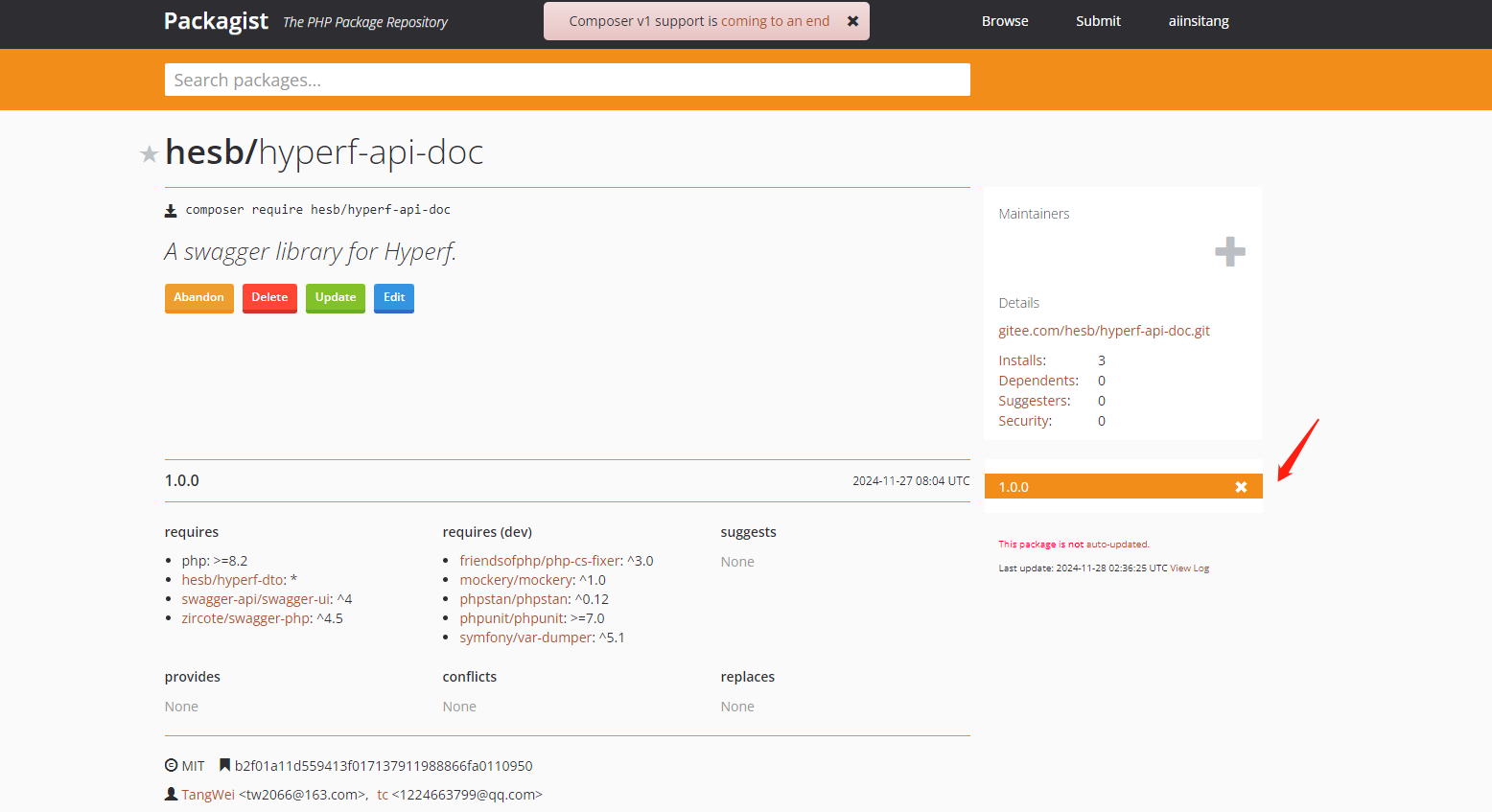The width and height of the screenshot is (1492, 812).
Task: Open the friendsofphp/php-cs-fixer link
Action: pyautogui.click(x=540, y=561)
